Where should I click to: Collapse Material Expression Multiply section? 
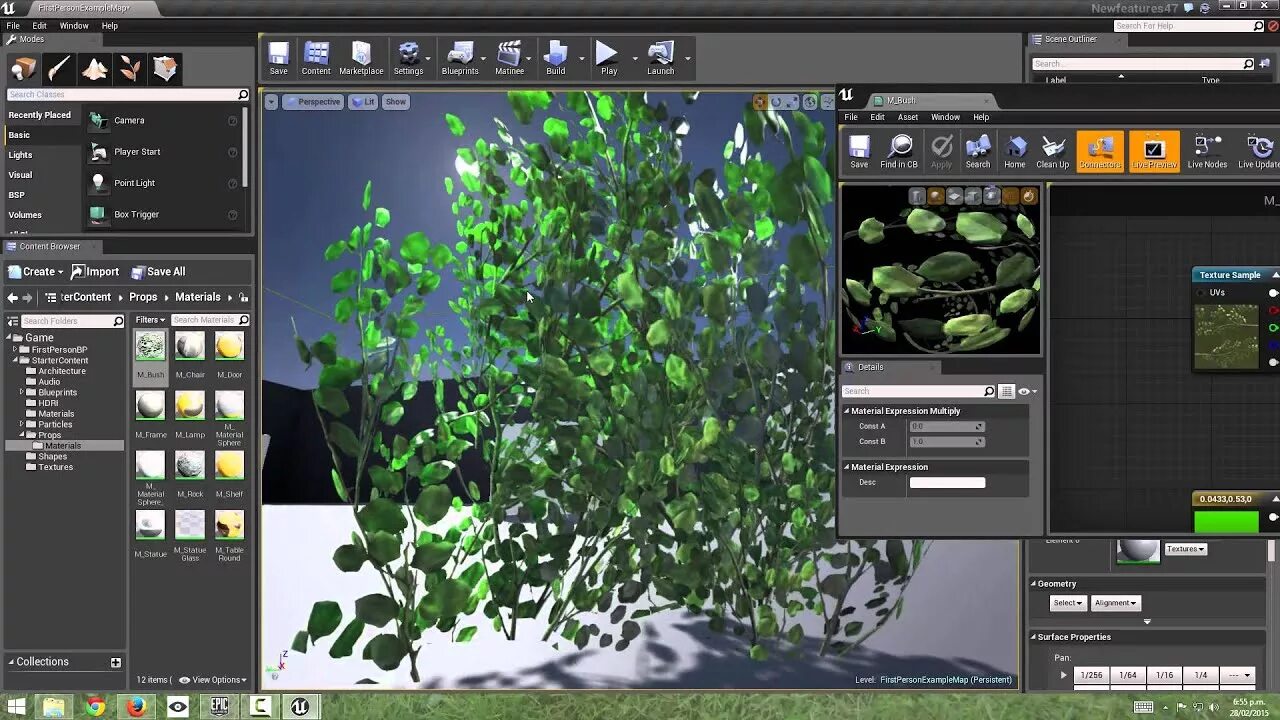tap(847, 411)
